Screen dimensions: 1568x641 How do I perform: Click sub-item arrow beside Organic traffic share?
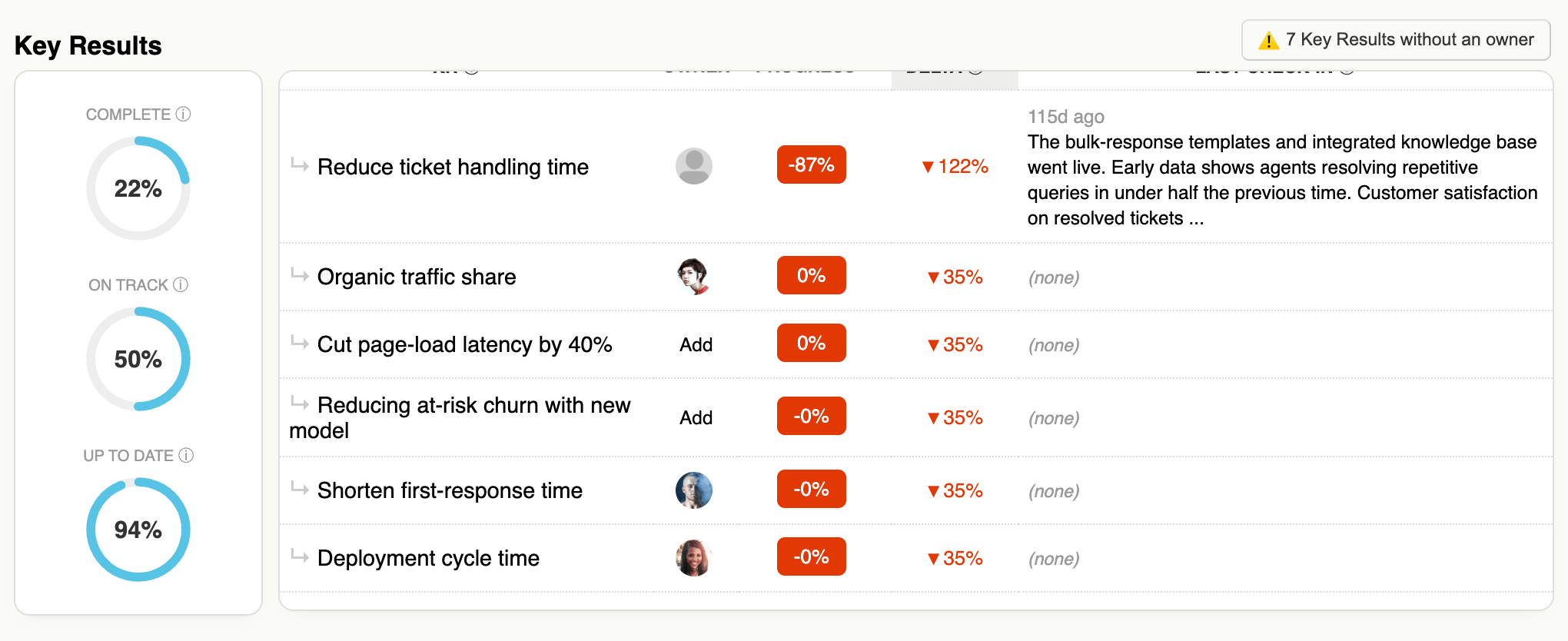coord(300,274)
